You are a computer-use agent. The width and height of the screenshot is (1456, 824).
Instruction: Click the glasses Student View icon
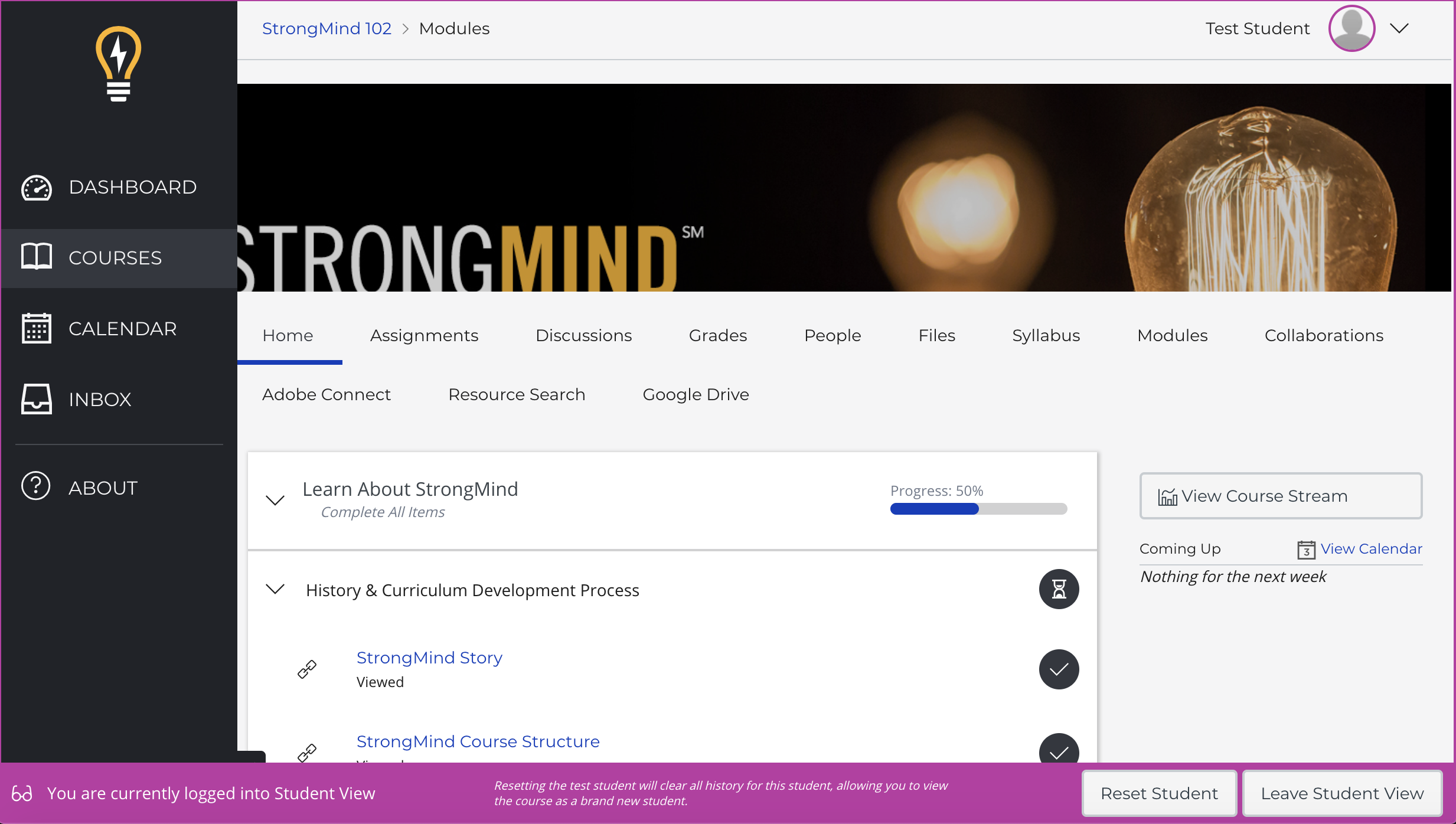(22, 793)
